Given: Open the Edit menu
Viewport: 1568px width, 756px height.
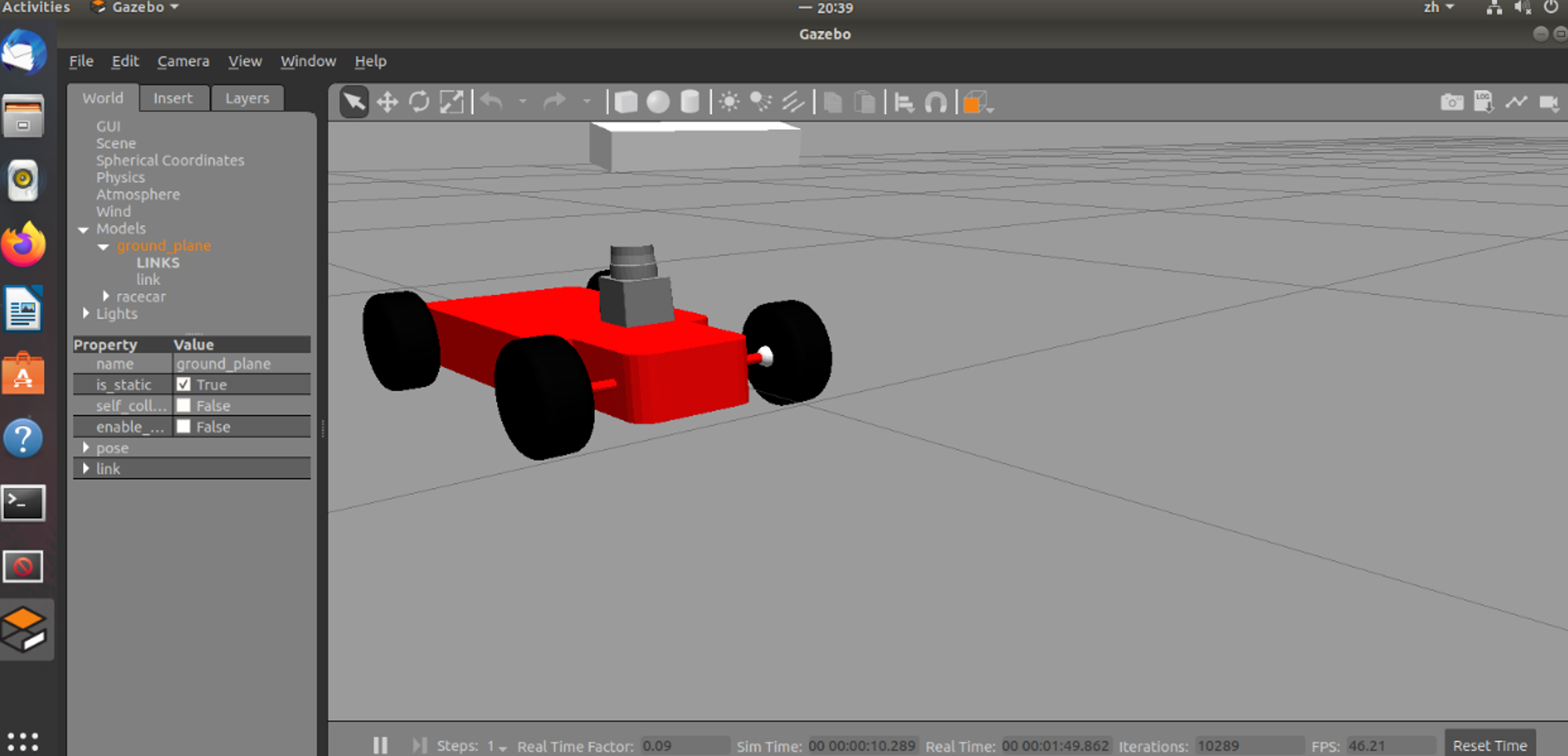Looking at the screenshot, I should coord(125,61).
